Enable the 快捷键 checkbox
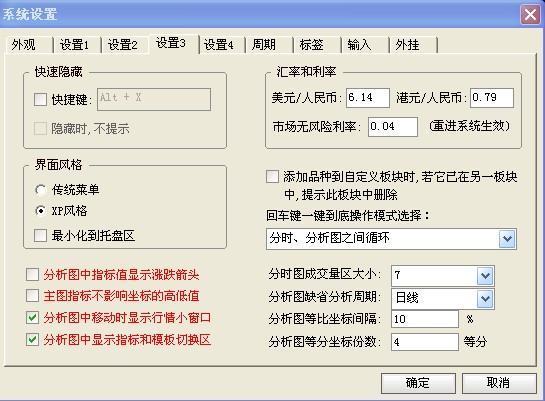This screenshot has height=401, width=545. point(40,100)
